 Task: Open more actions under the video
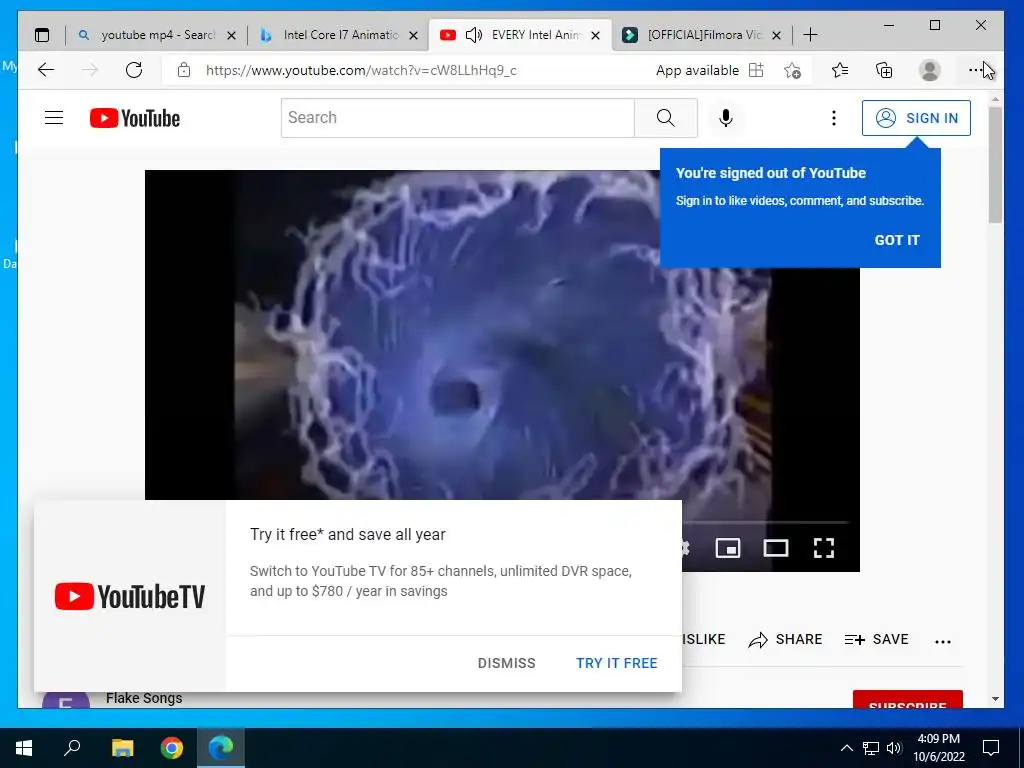[x=942, y=641]
